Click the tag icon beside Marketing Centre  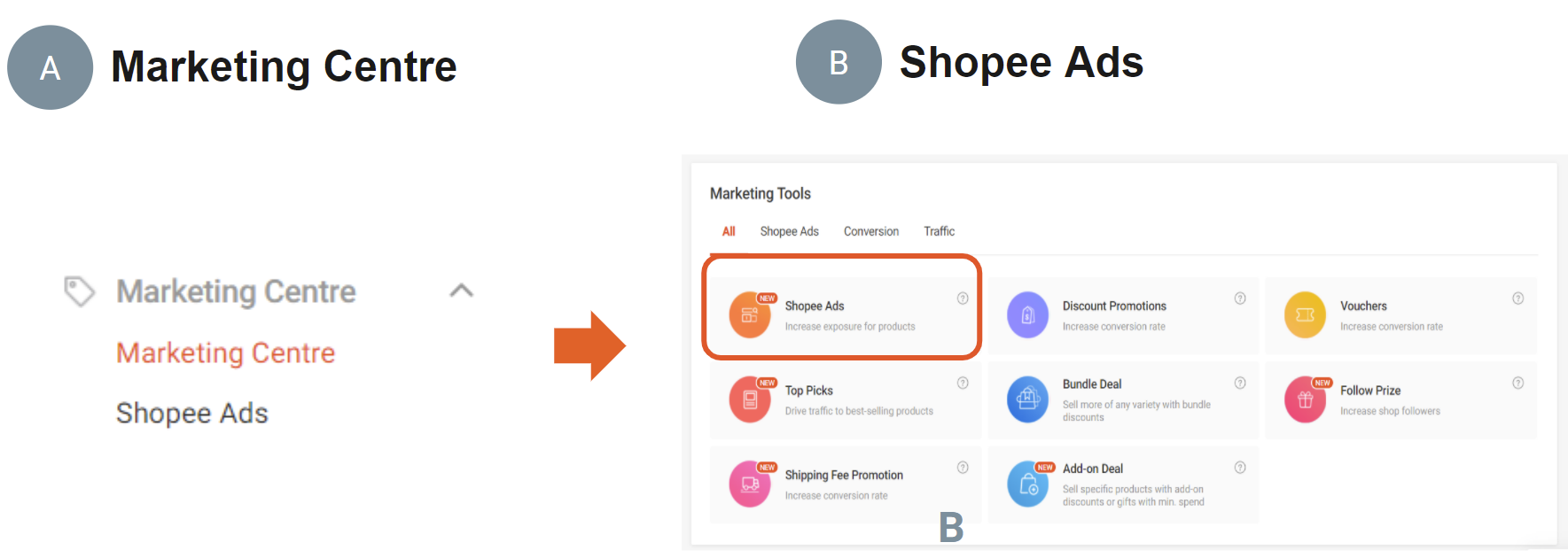(x=79, y=291)
